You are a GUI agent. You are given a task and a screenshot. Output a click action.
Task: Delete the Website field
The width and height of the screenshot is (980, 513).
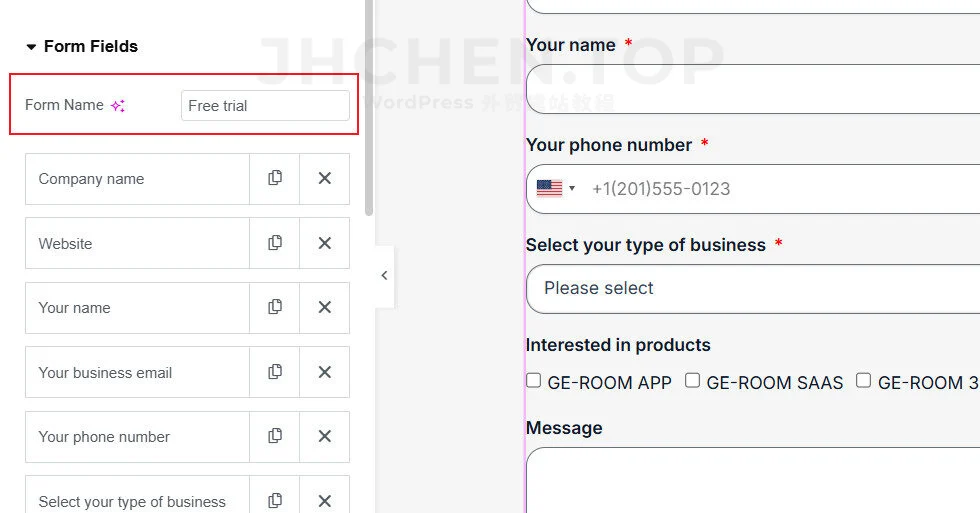[324, 243]
